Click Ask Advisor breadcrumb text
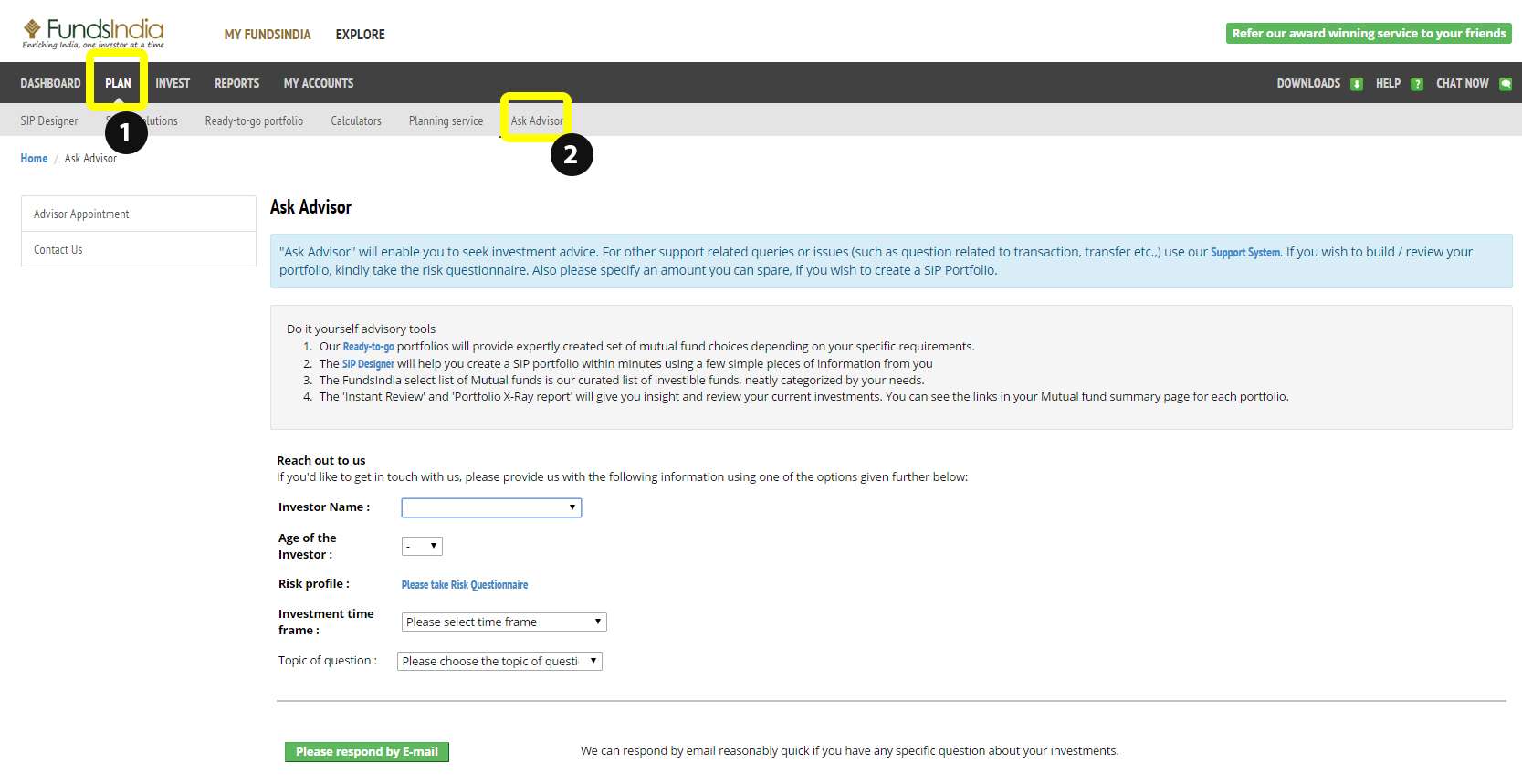This screenshot has height=784, width=1522. click(x=90, y=158)
